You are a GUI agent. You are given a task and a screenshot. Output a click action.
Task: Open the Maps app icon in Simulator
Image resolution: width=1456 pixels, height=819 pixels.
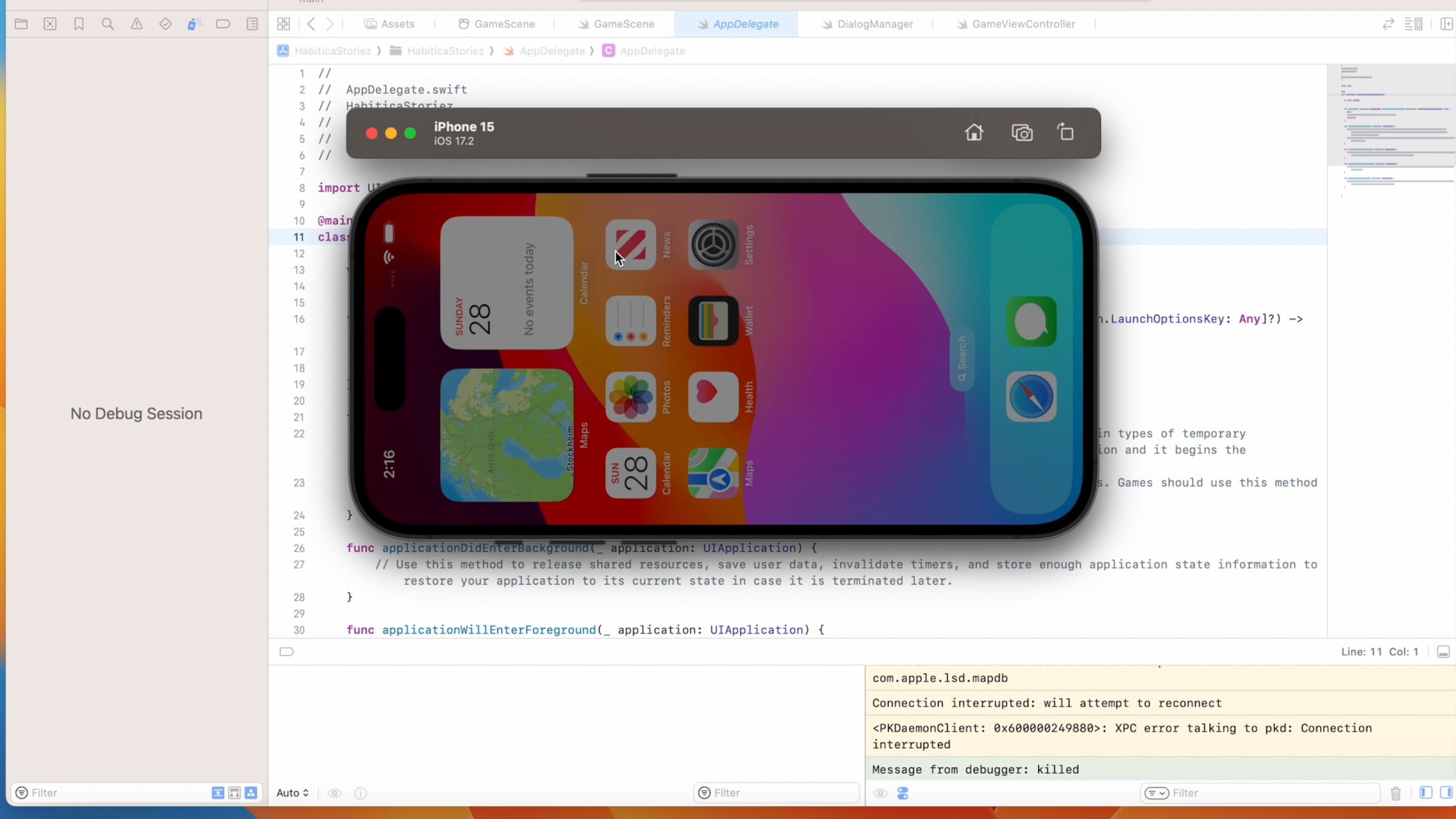(x=713, y=473)
